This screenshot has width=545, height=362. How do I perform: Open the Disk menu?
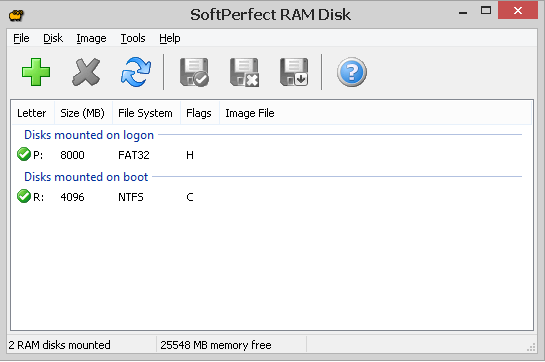[x=53, y=38]
